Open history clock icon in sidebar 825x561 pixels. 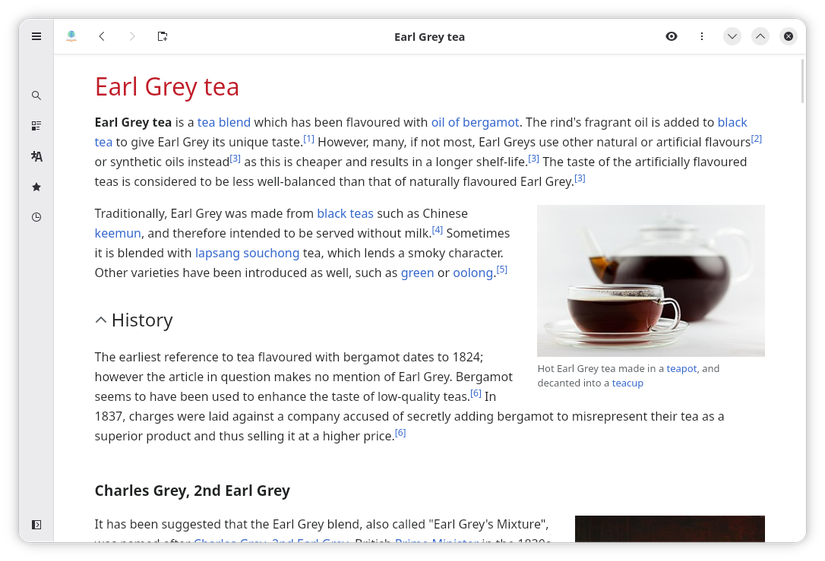tap(36, 217)
